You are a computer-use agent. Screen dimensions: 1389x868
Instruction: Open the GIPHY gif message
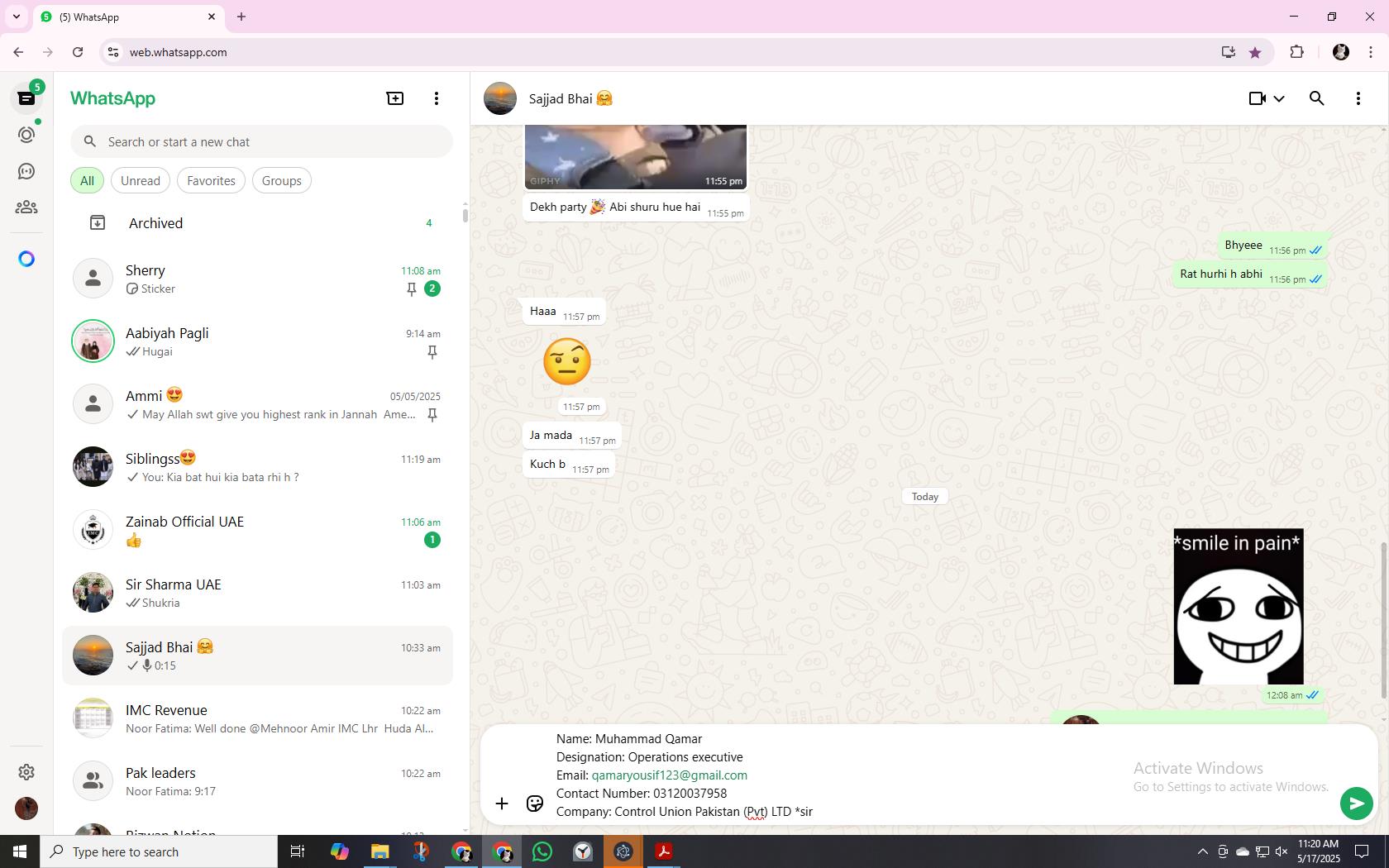point(635,157)
